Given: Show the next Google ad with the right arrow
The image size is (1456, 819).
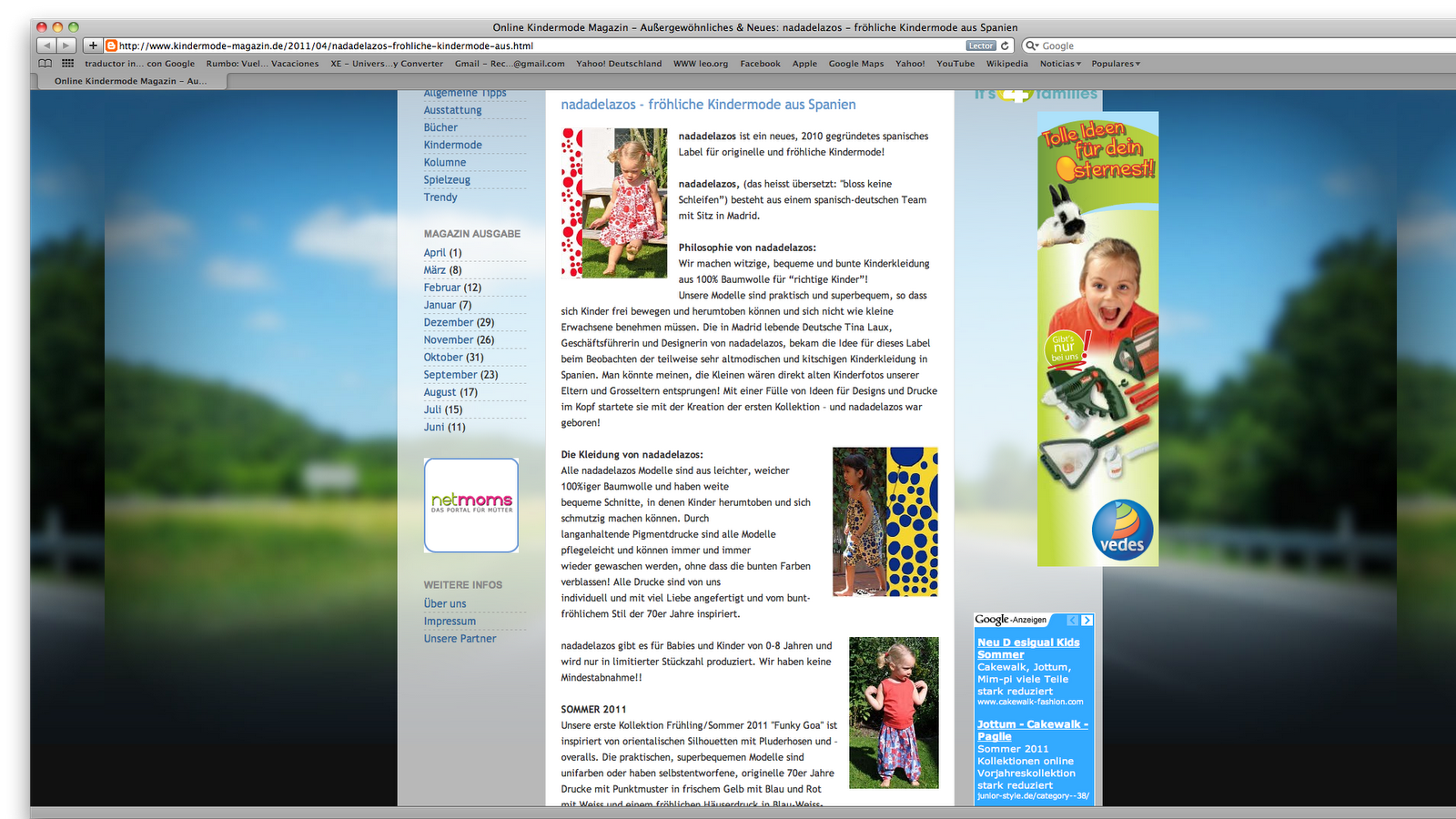Looking at the screenshot, I should (x=1087, y=621).
